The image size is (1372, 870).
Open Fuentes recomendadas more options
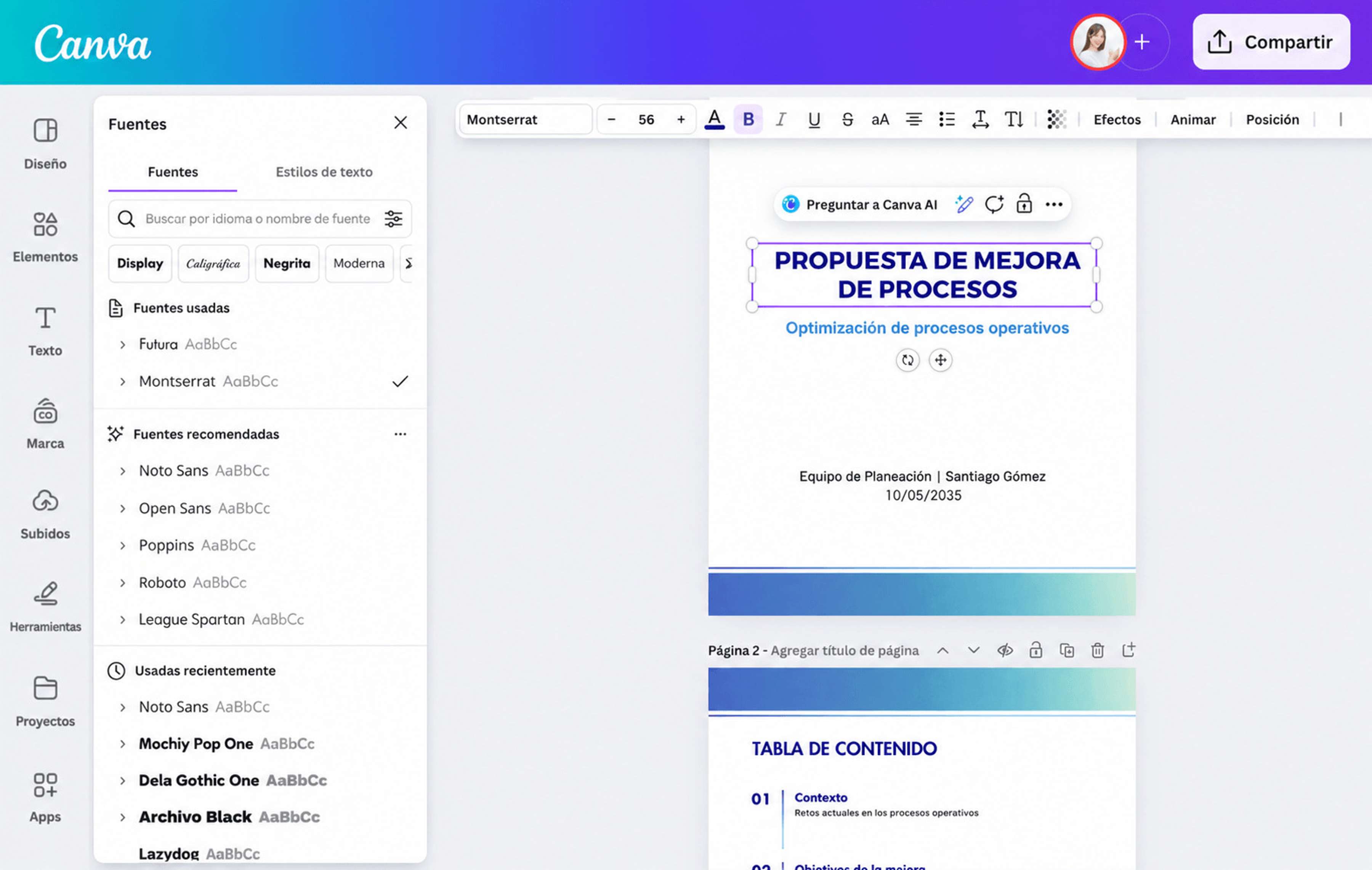coord(401,435)
